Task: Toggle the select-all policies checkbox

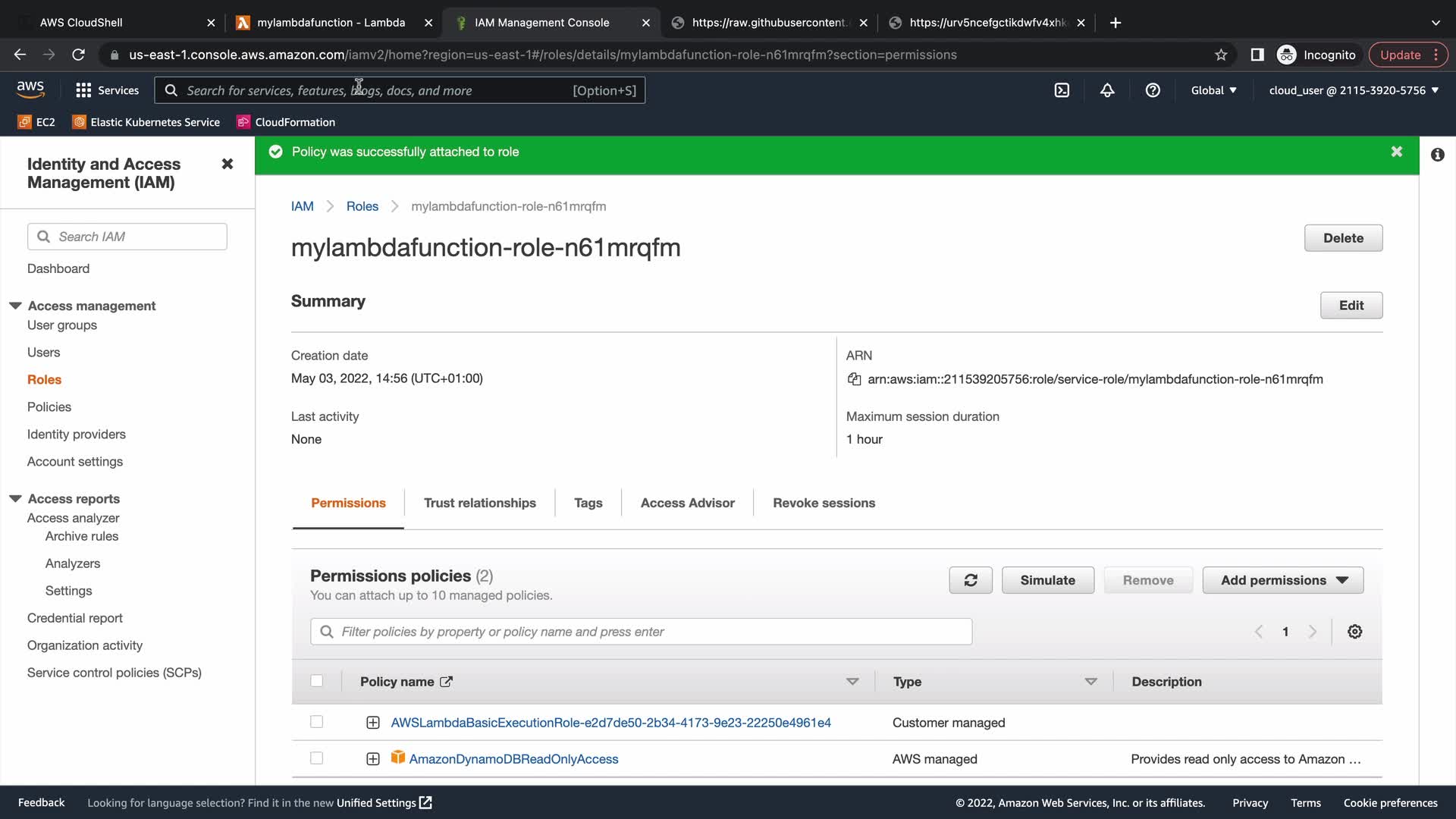Action: (x=316, y=681)
